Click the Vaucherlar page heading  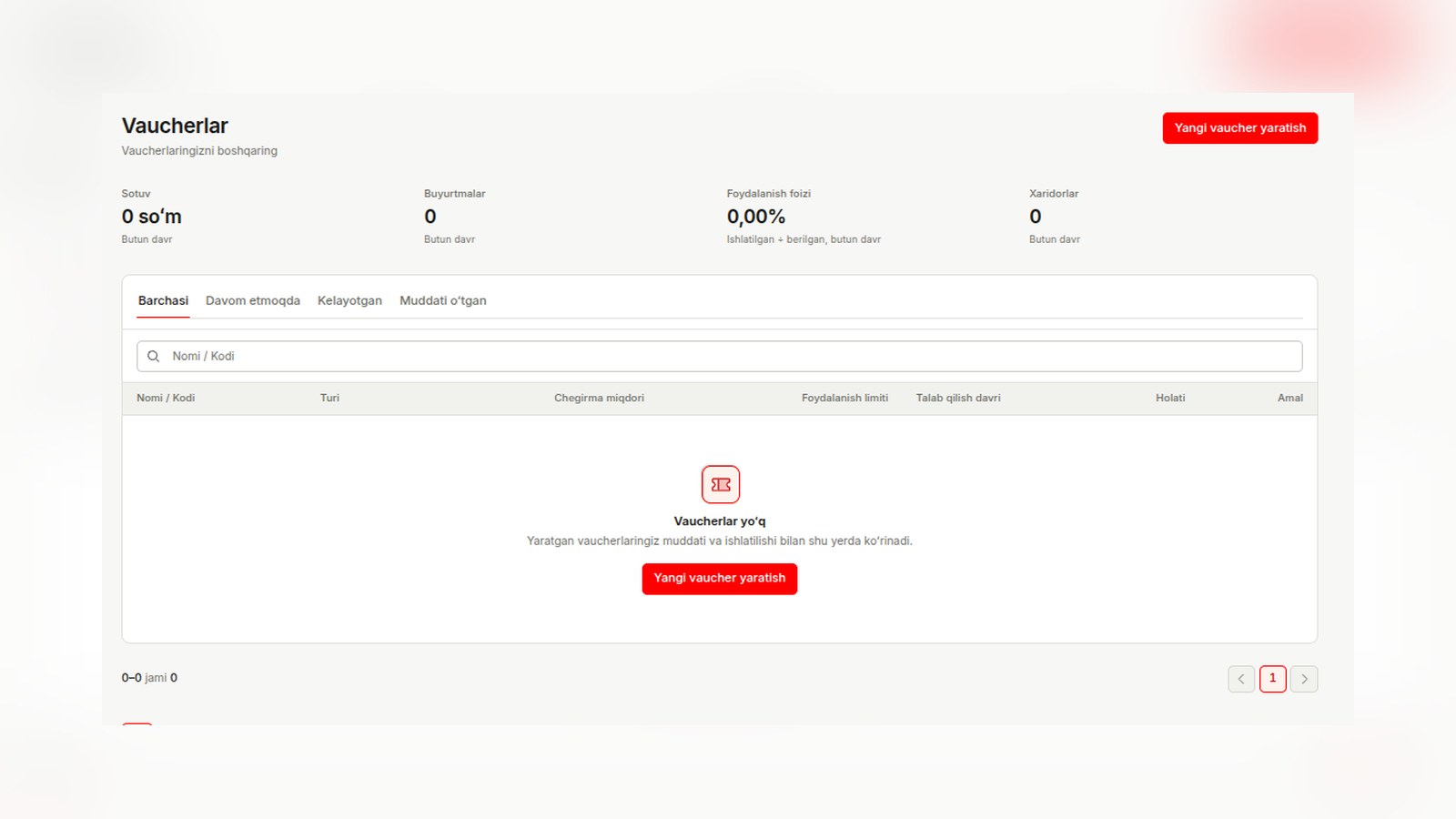tap(175, 126)
